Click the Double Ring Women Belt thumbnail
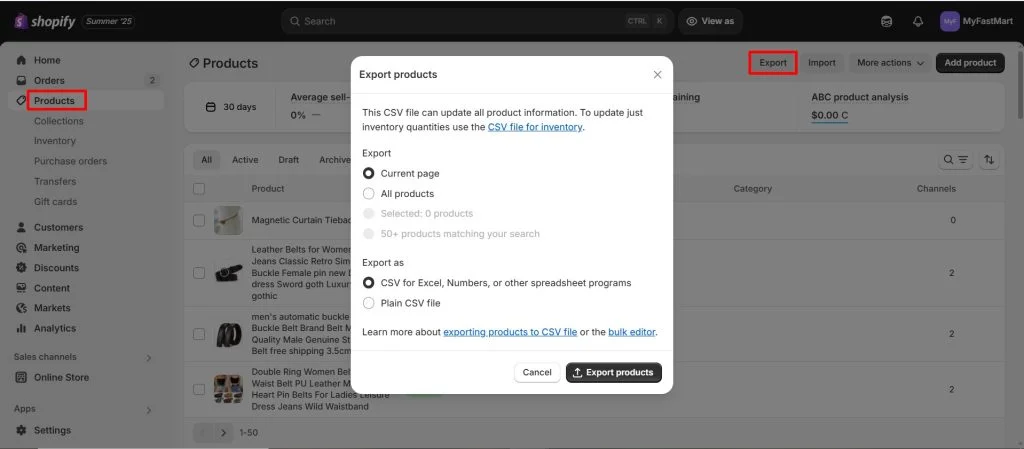The image size is (1024, 449). [x=228, y=389]
